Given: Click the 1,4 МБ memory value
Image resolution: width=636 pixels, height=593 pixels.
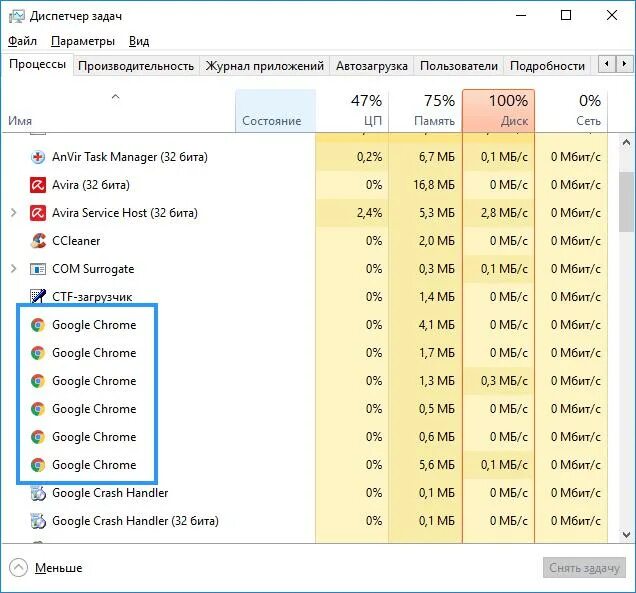Looking at the screenshot, I should [x=436, y=297].
